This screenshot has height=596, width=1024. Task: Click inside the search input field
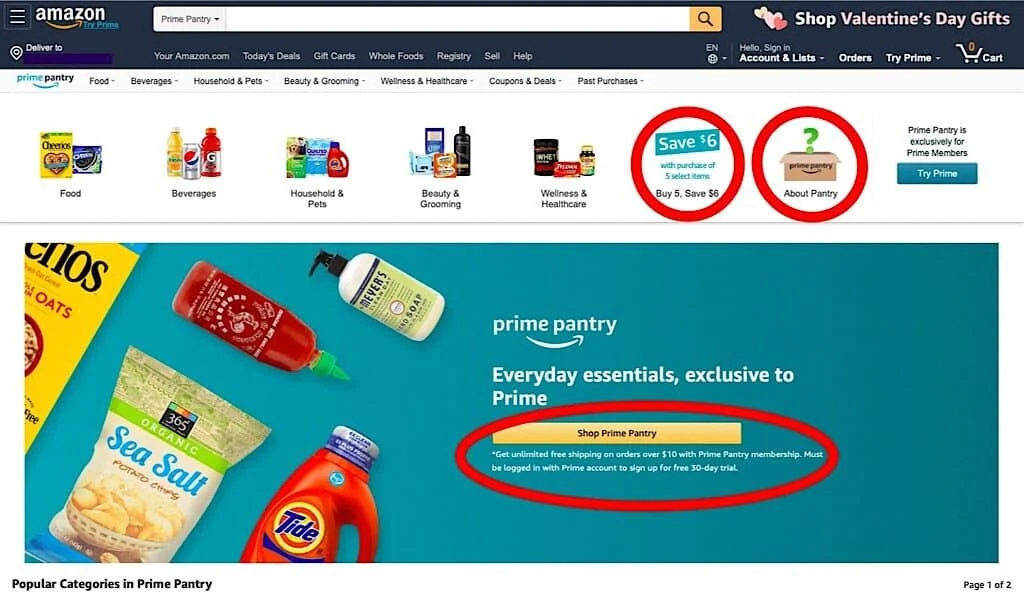457,19
